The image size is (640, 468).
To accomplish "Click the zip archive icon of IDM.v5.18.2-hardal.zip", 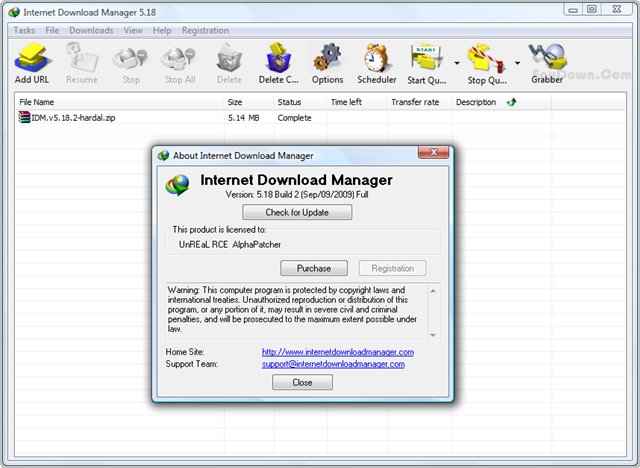I will (24, 117).
